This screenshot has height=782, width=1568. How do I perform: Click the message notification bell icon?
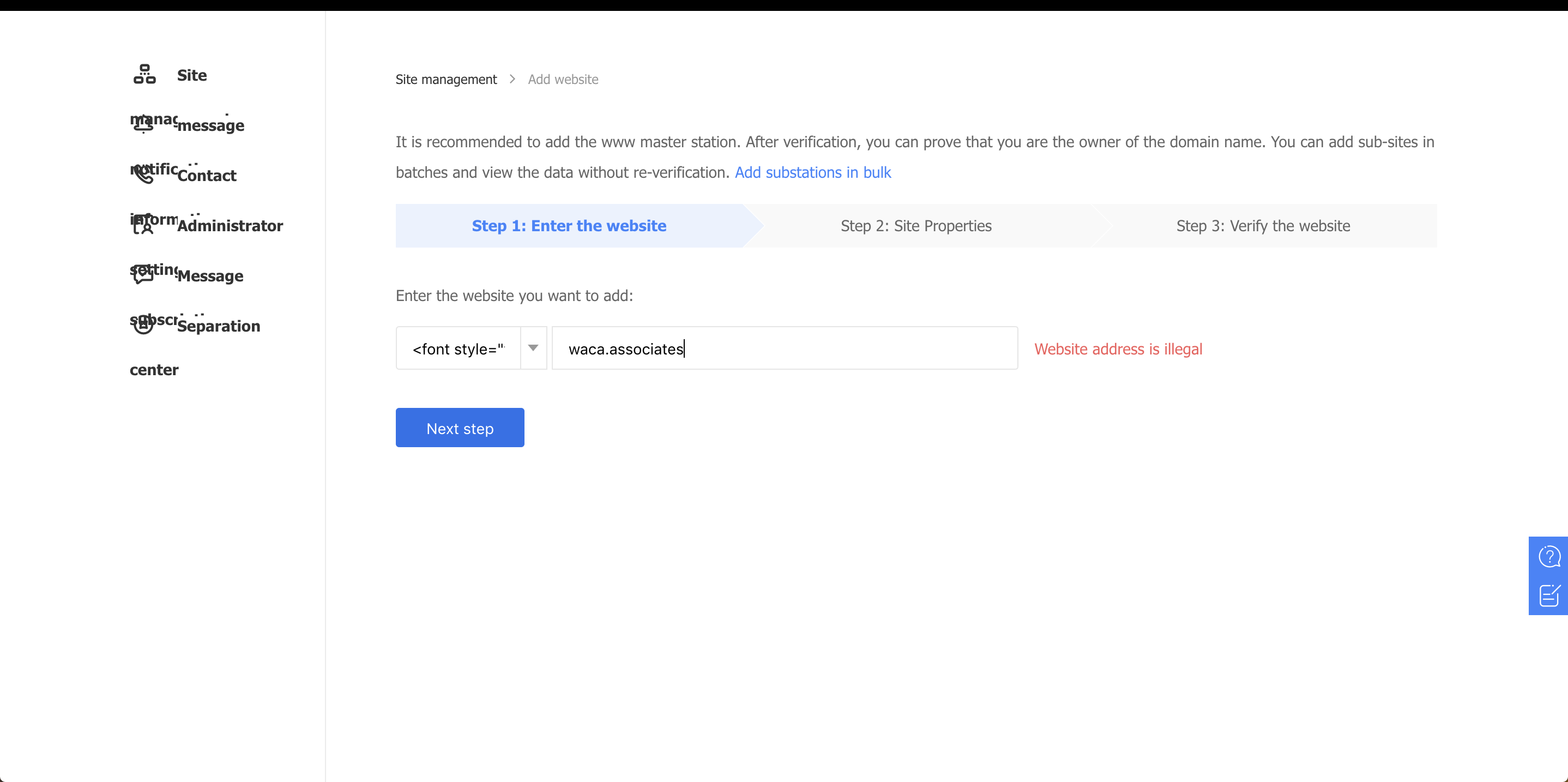(x=142, y=124)
